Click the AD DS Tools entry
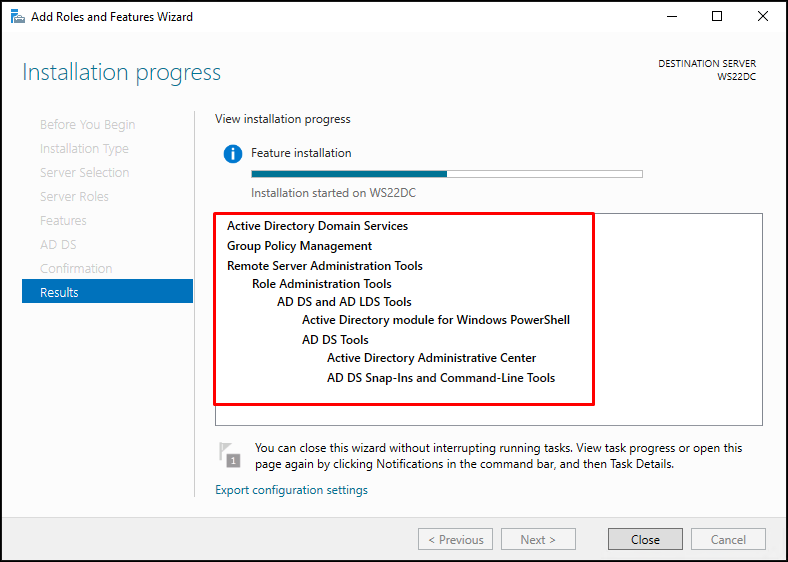788x562 pixels. click(335, 340)
